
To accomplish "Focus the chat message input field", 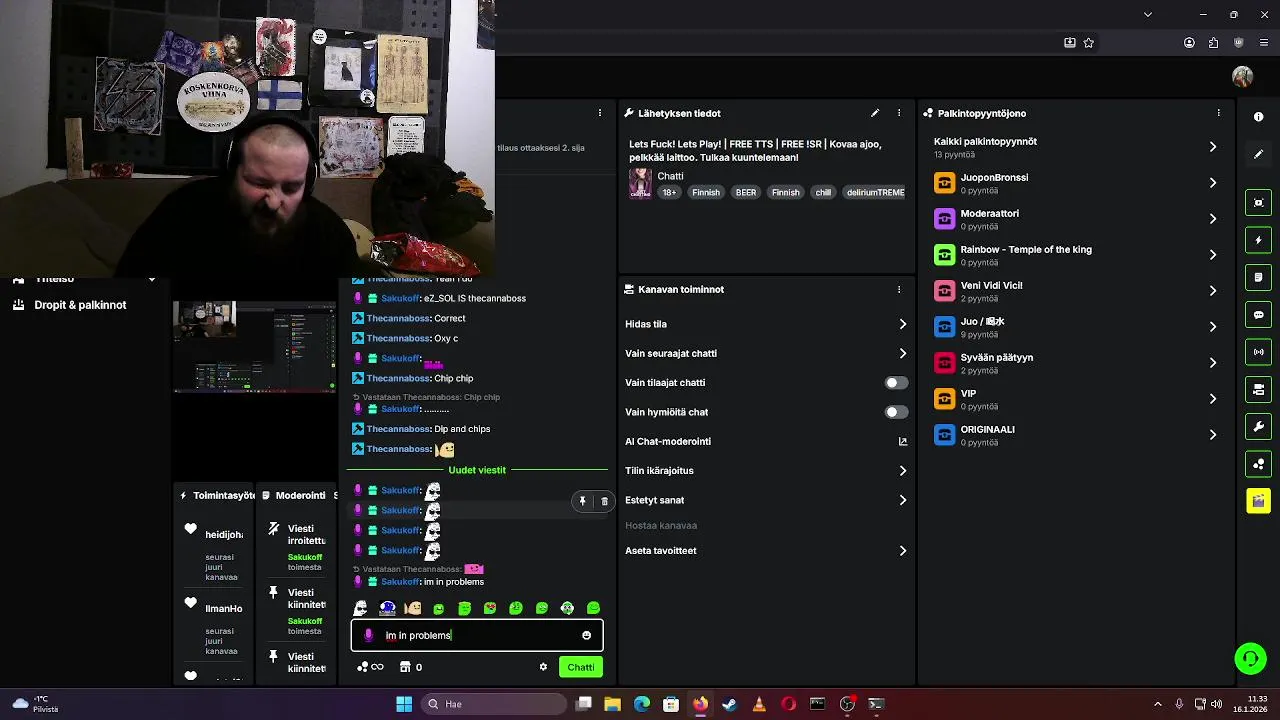I will (477, 635).
